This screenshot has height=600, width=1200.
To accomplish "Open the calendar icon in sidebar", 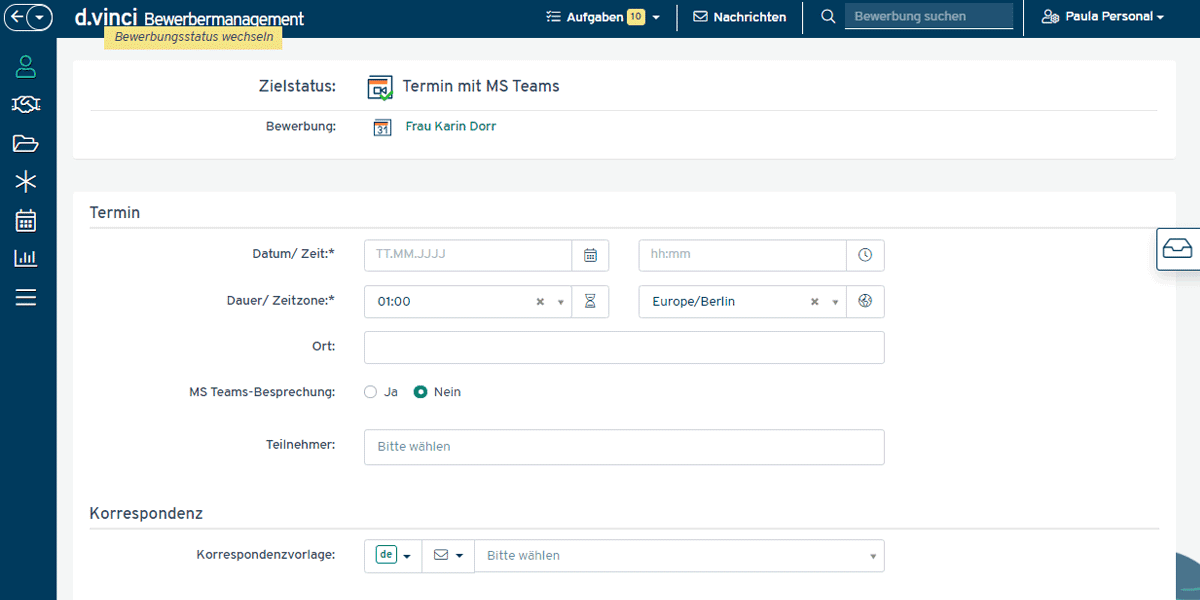I will tap(26, 220).
